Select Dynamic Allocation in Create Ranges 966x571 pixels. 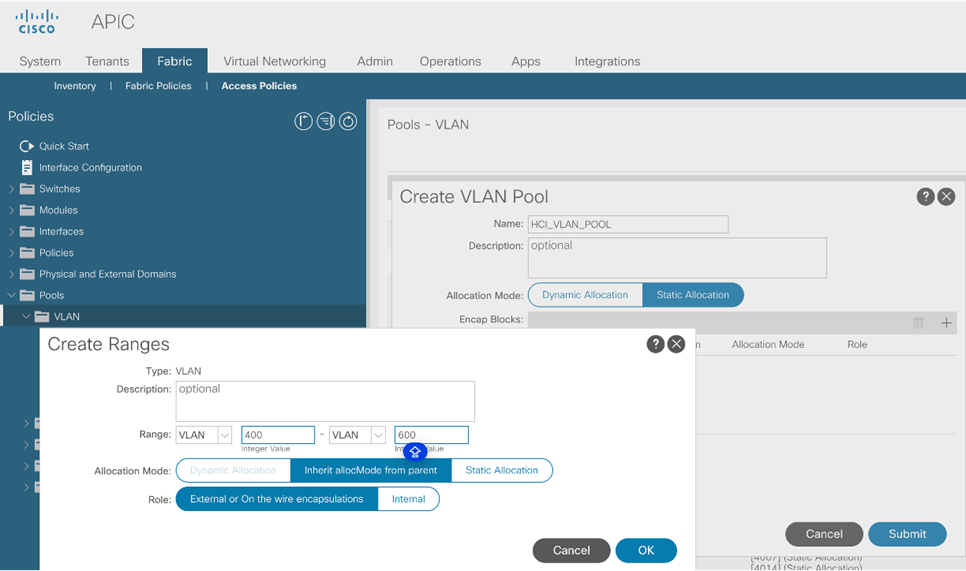[x=233, y=471]
